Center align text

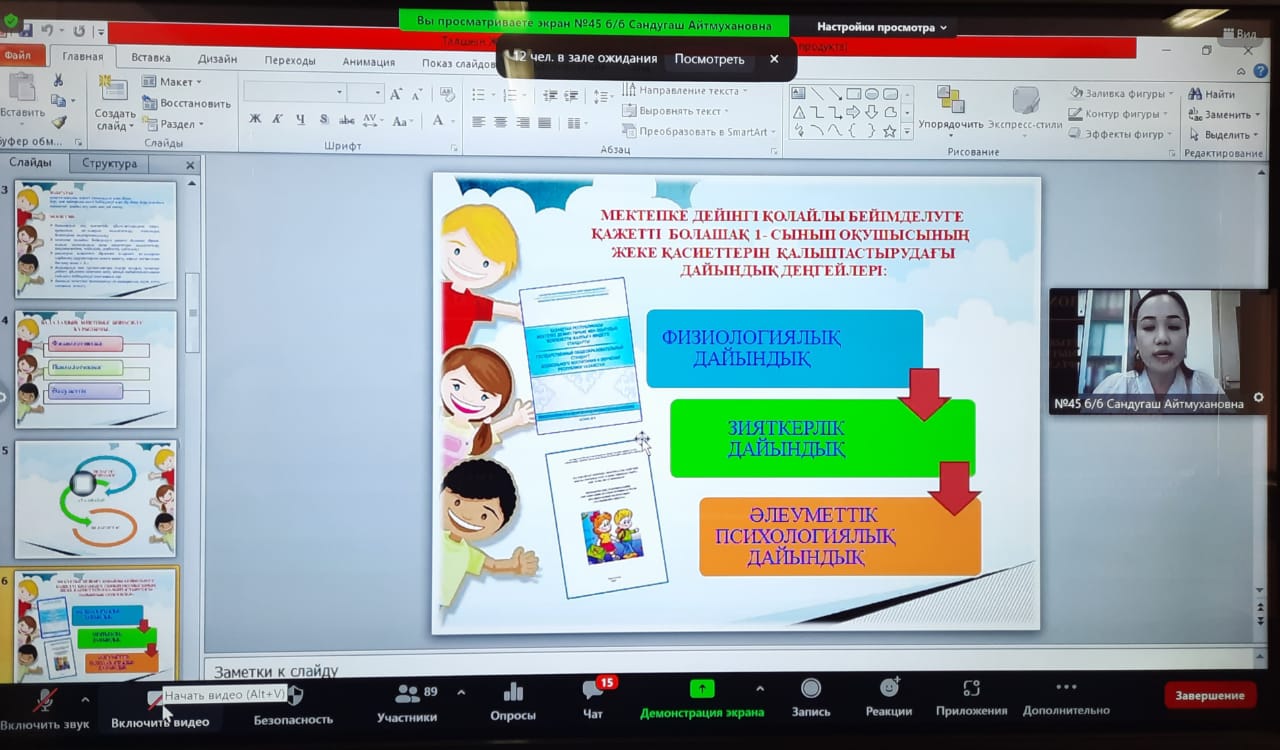[500, 122]
